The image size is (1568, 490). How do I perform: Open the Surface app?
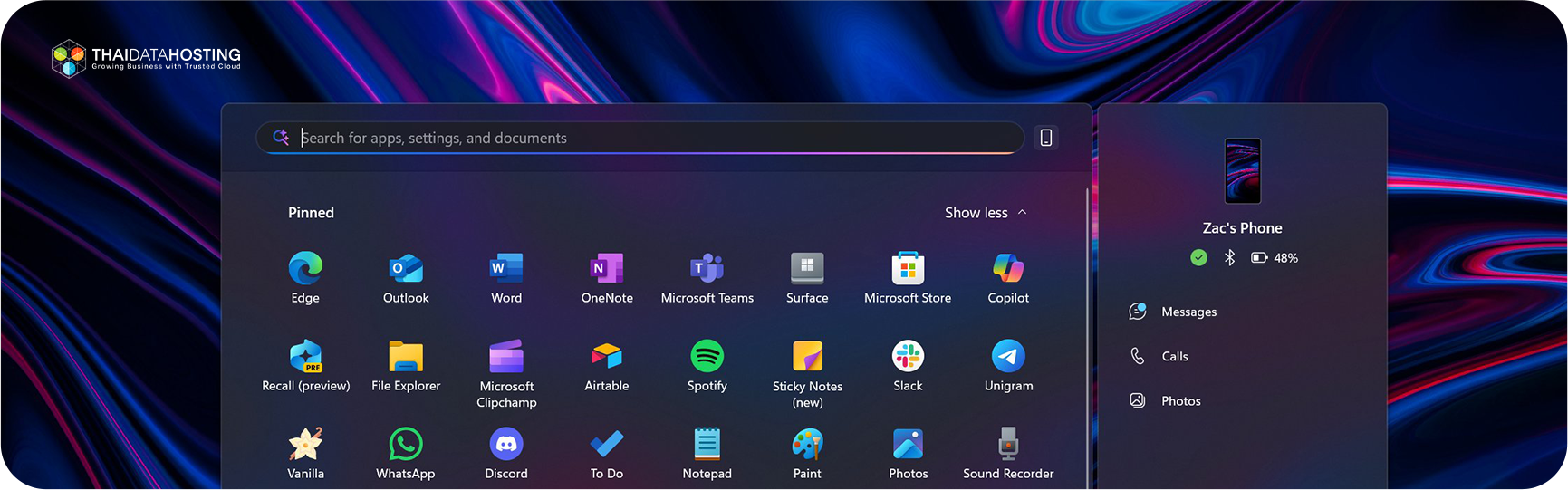tap(807, 278)
